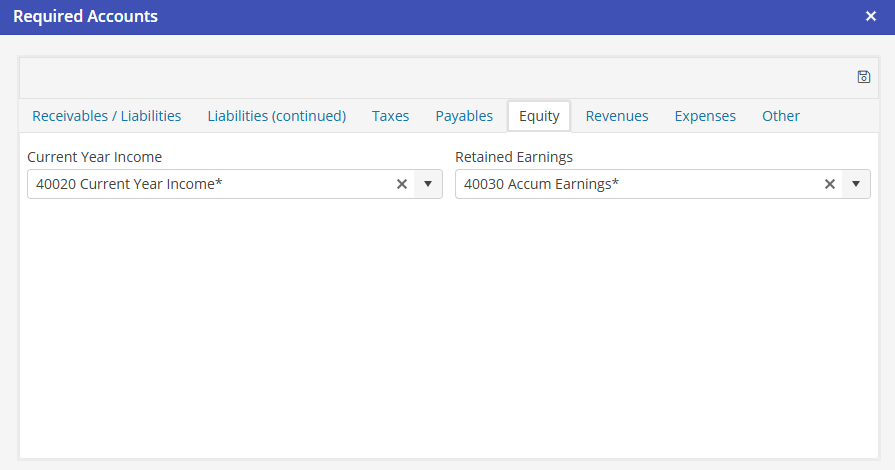Click the Required Accounts title text
The width and height of the screenshot is (895, 470).
(85, 17)
